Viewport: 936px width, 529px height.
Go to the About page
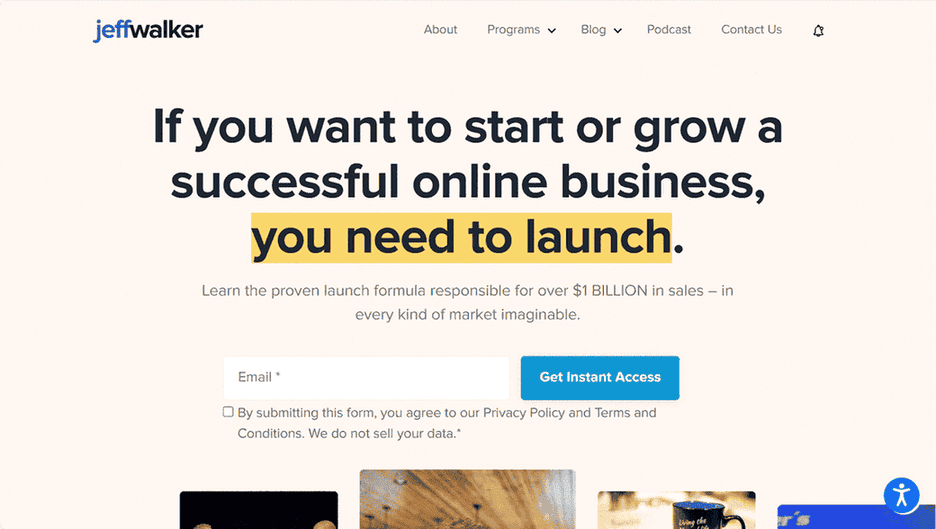[441, 29]
